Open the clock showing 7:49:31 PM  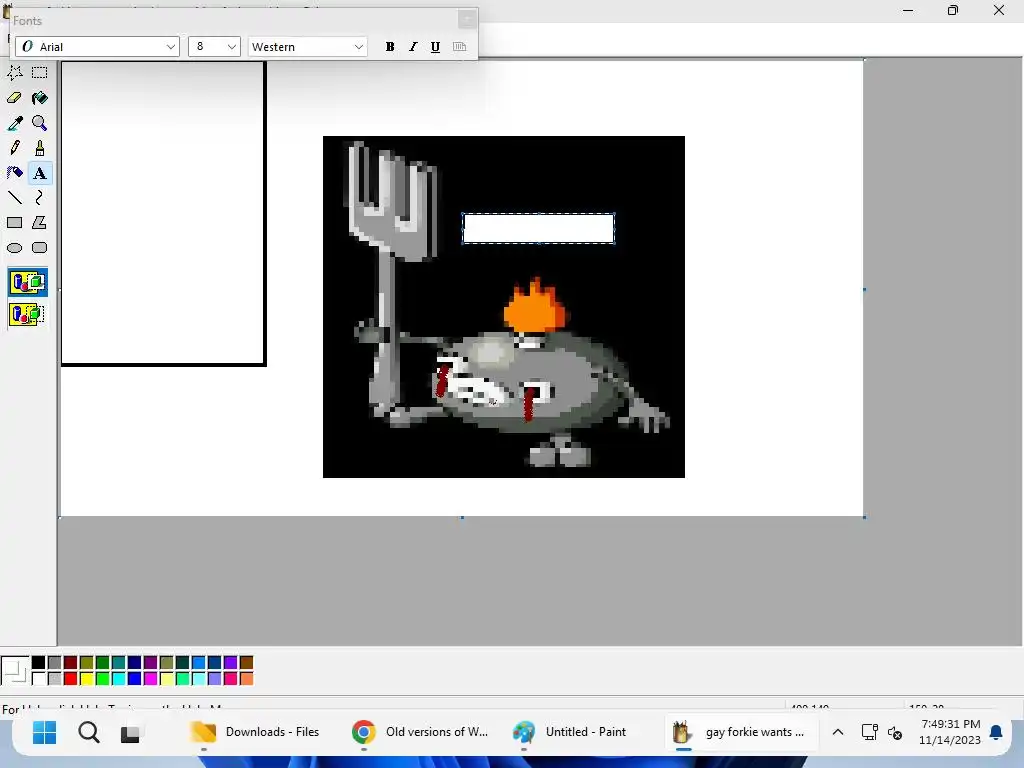(950, 732)
